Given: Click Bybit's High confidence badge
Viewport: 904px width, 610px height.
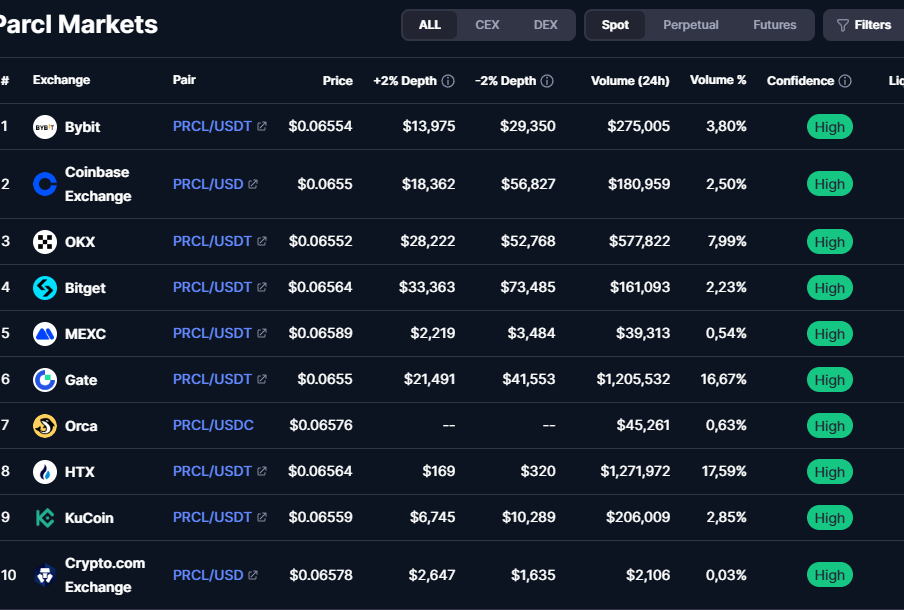Looking at the screenshot, I should (830, 127).
